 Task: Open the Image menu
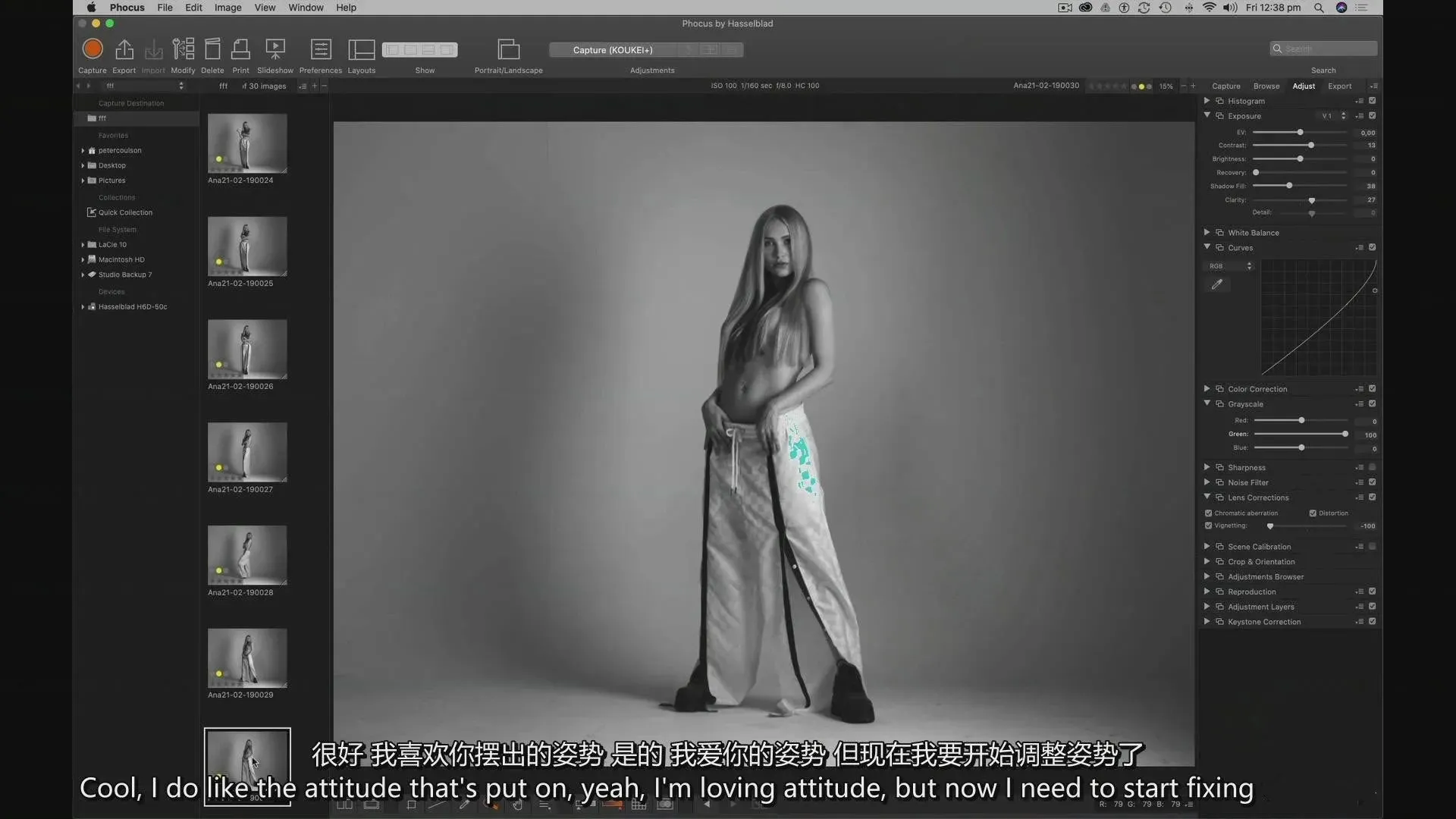pyautogui.click(x=227, y=8)
